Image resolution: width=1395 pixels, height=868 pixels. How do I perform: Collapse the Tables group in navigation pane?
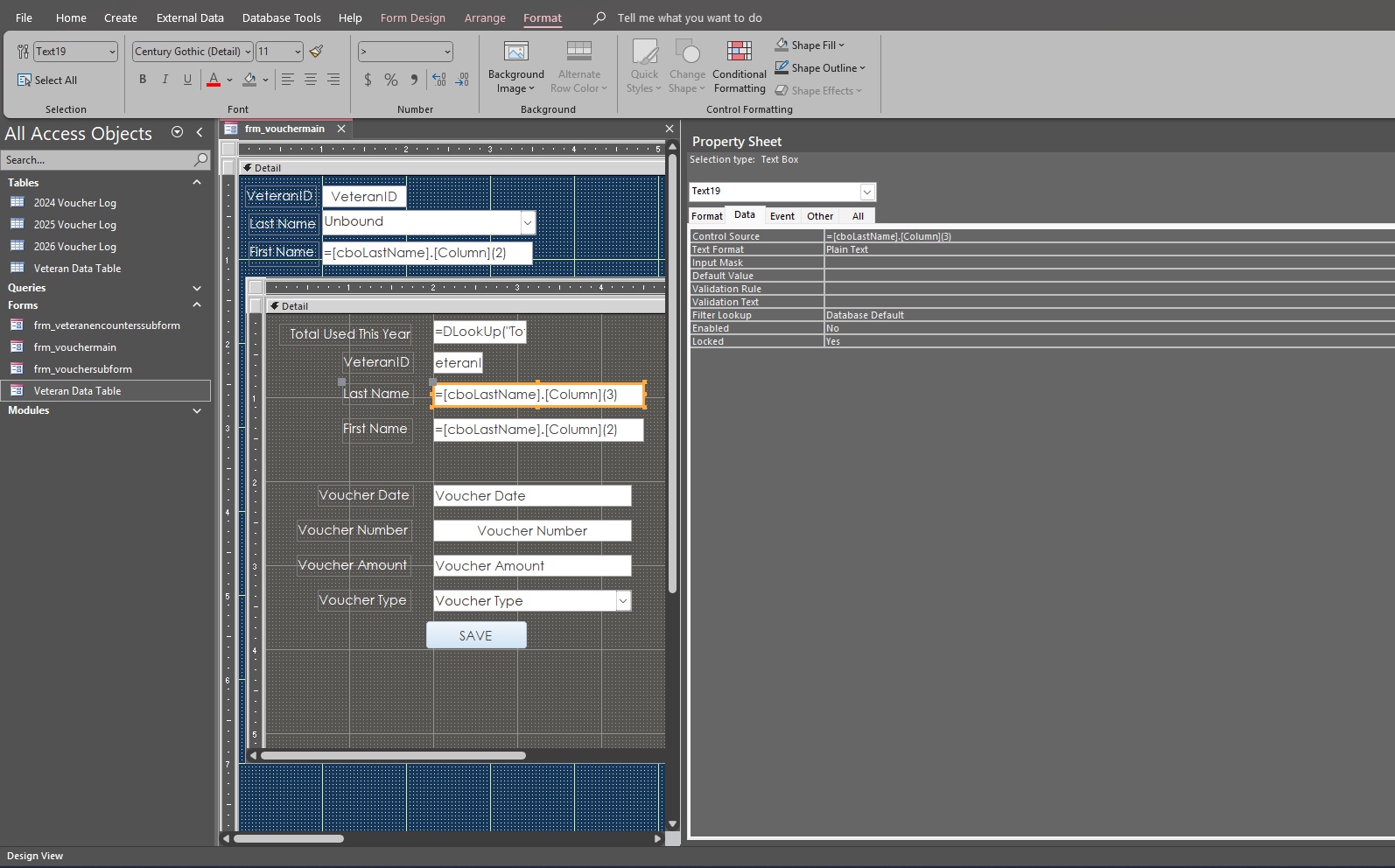pyautogui.click(x=197, y=183)
